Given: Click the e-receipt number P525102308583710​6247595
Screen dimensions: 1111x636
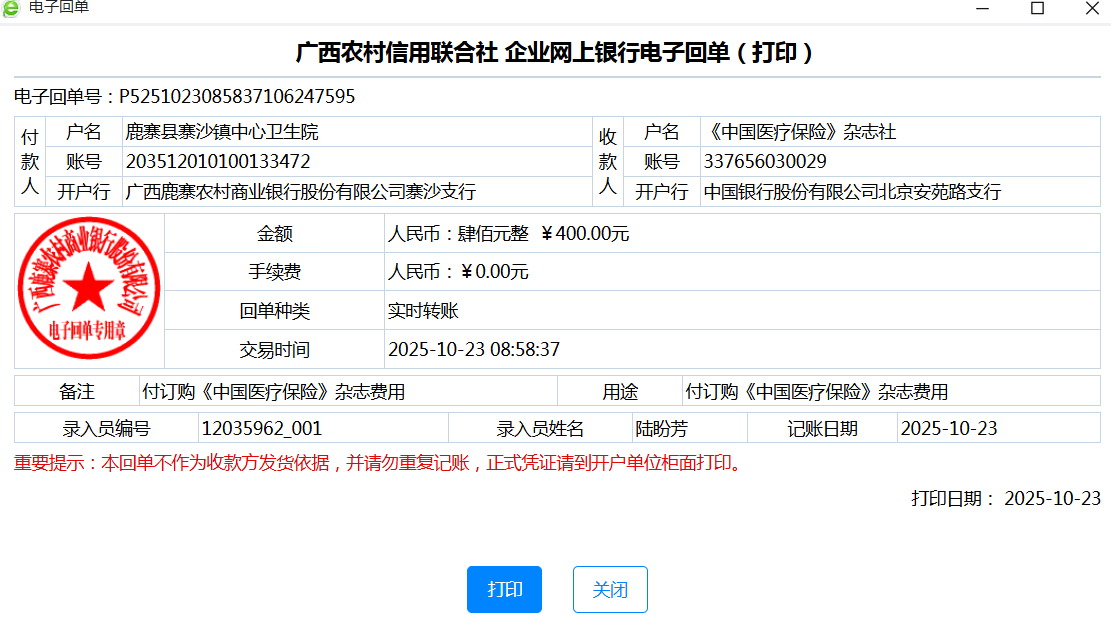Looking at the screenshot, I should tap(237, 97).
